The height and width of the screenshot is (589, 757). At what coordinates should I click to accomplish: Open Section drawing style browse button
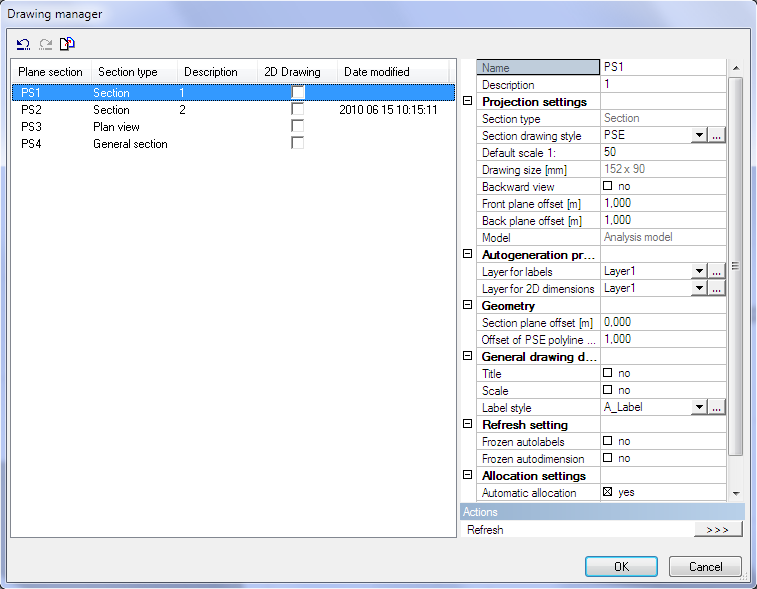coord(717,136)
